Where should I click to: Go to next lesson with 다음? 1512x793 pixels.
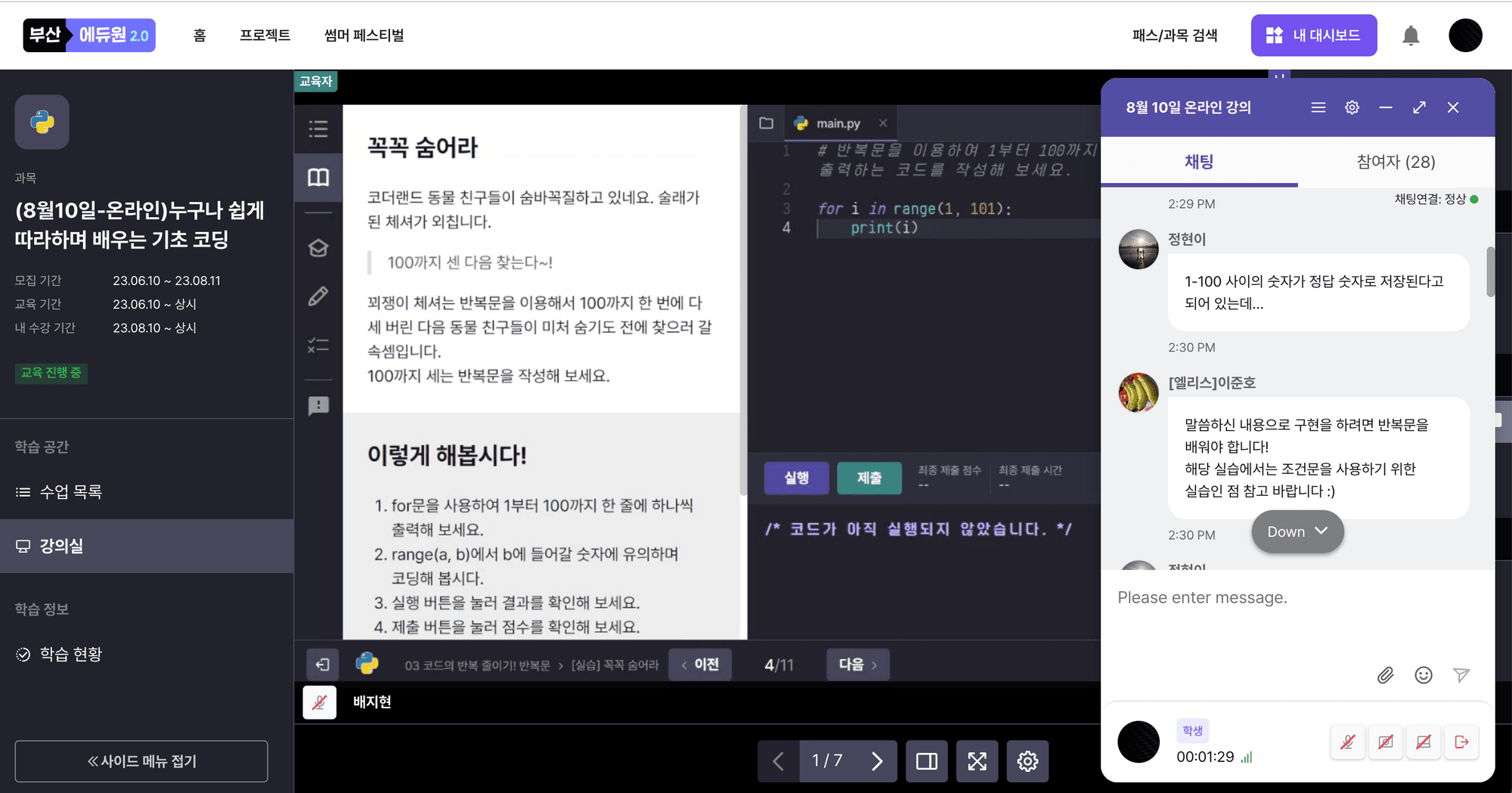coord(858,664)
